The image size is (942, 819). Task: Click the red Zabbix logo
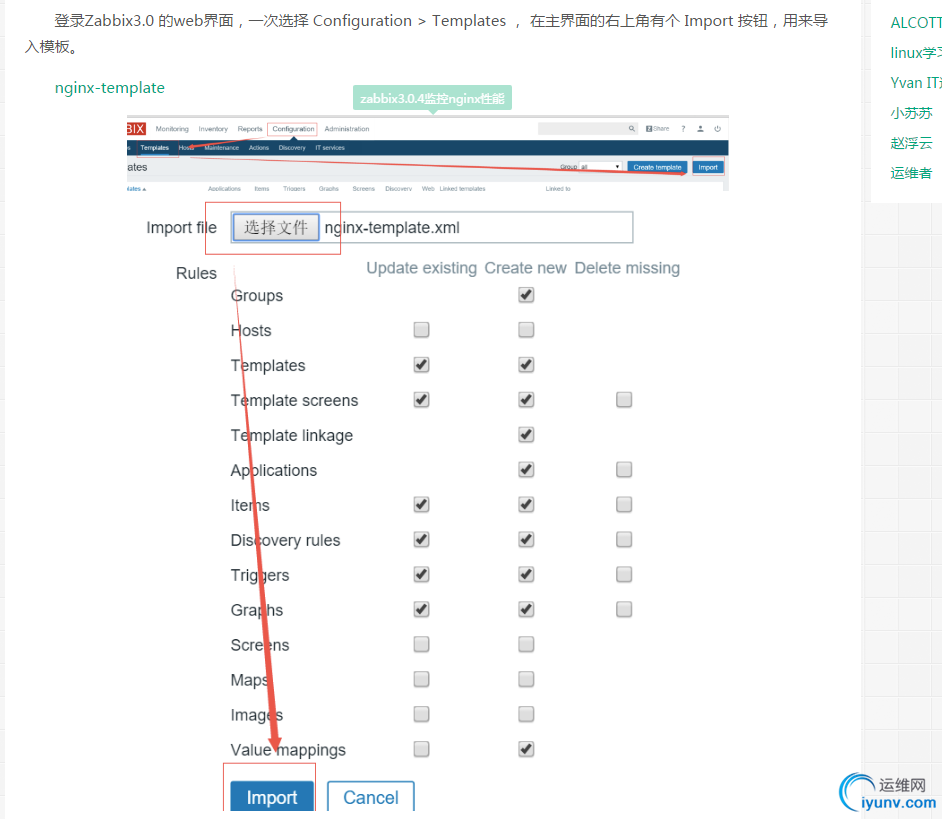coord(136,129)
